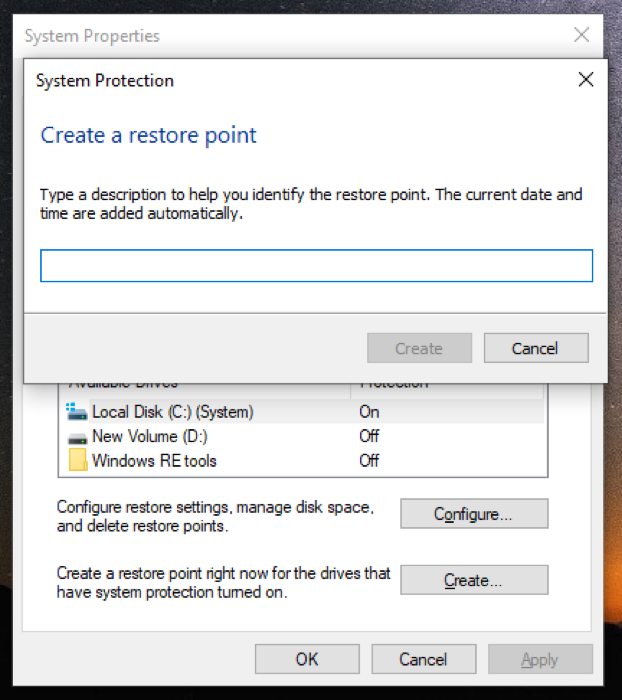622x700 pixels.
Task: Click the Apply button
Action: point(540,659)
